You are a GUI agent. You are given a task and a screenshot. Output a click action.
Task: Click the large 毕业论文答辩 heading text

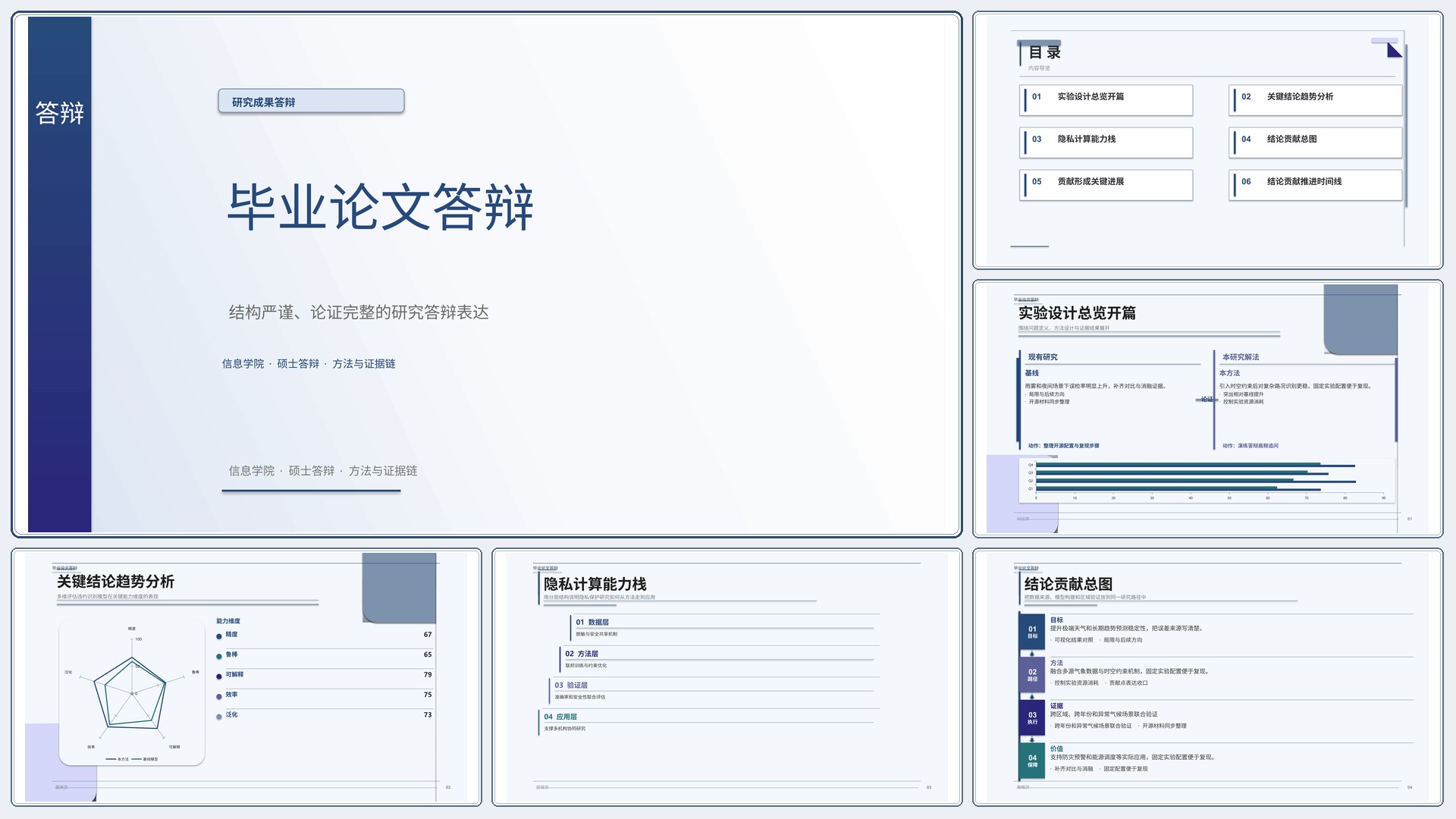point(381,206)
